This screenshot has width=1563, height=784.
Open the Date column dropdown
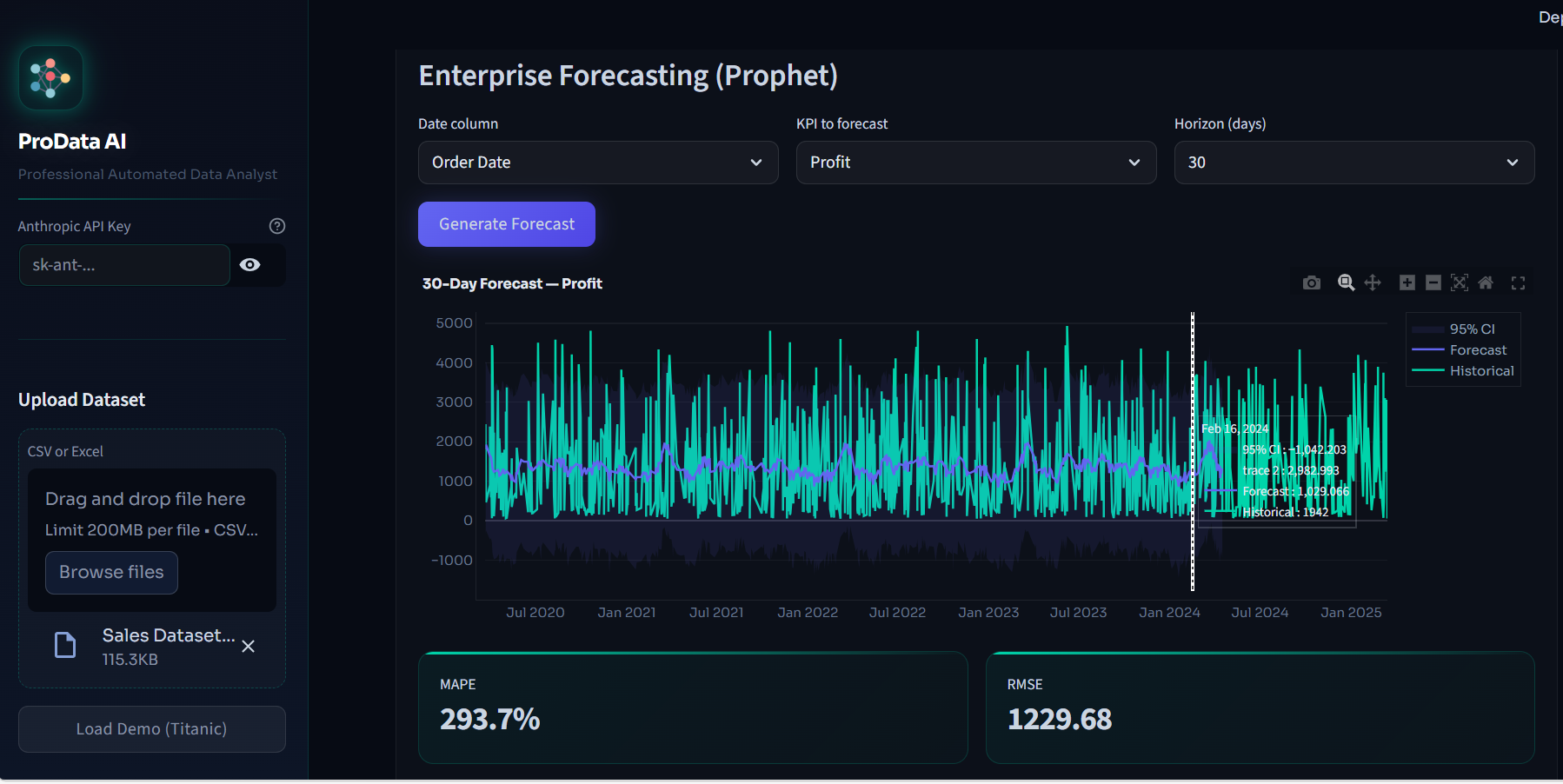(x=597, y=163)
